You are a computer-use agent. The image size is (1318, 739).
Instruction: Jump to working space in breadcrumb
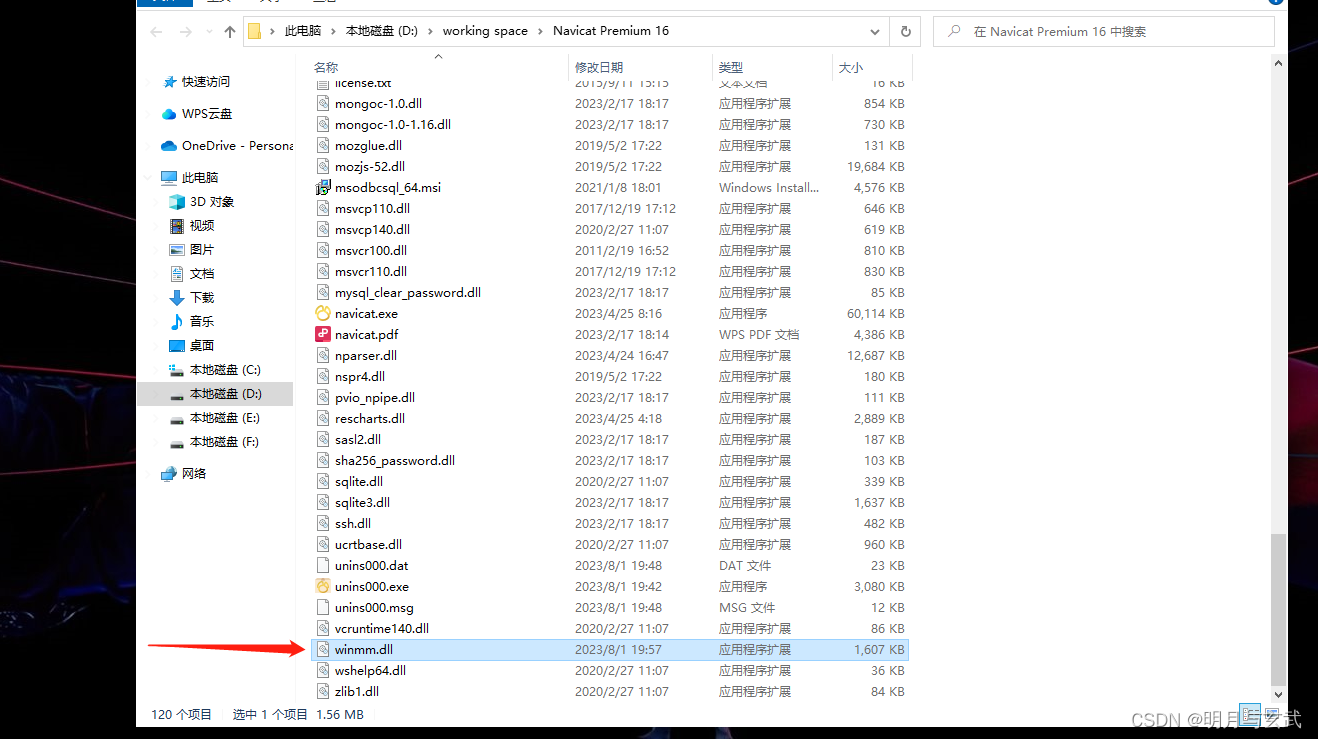pyautogui.click(x=485, y=31)
